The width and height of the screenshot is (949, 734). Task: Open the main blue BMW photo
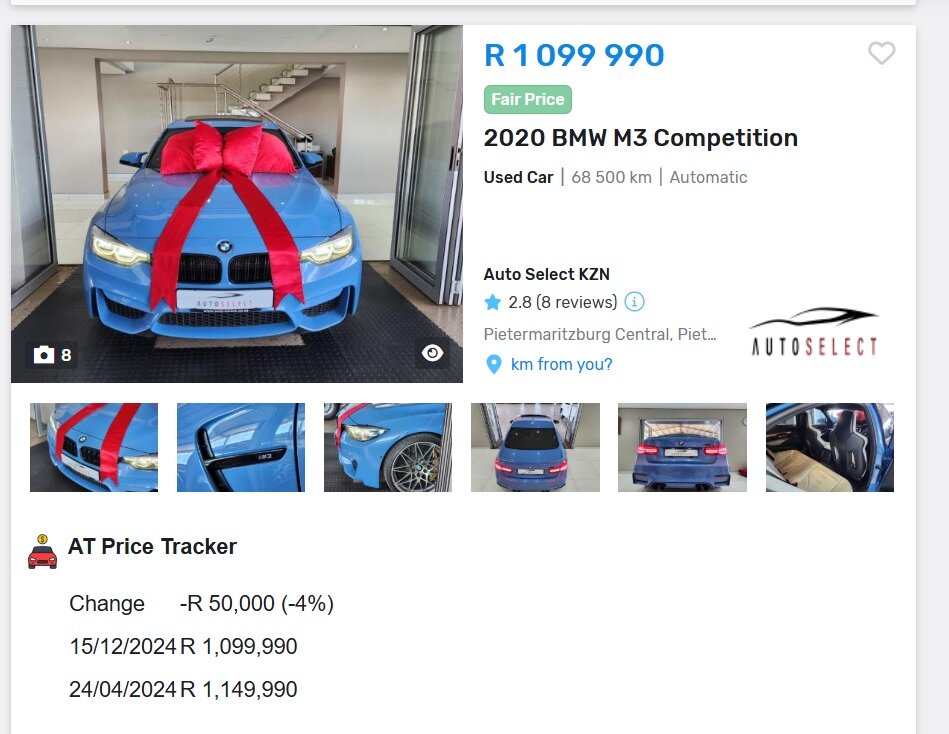[237, 204]
